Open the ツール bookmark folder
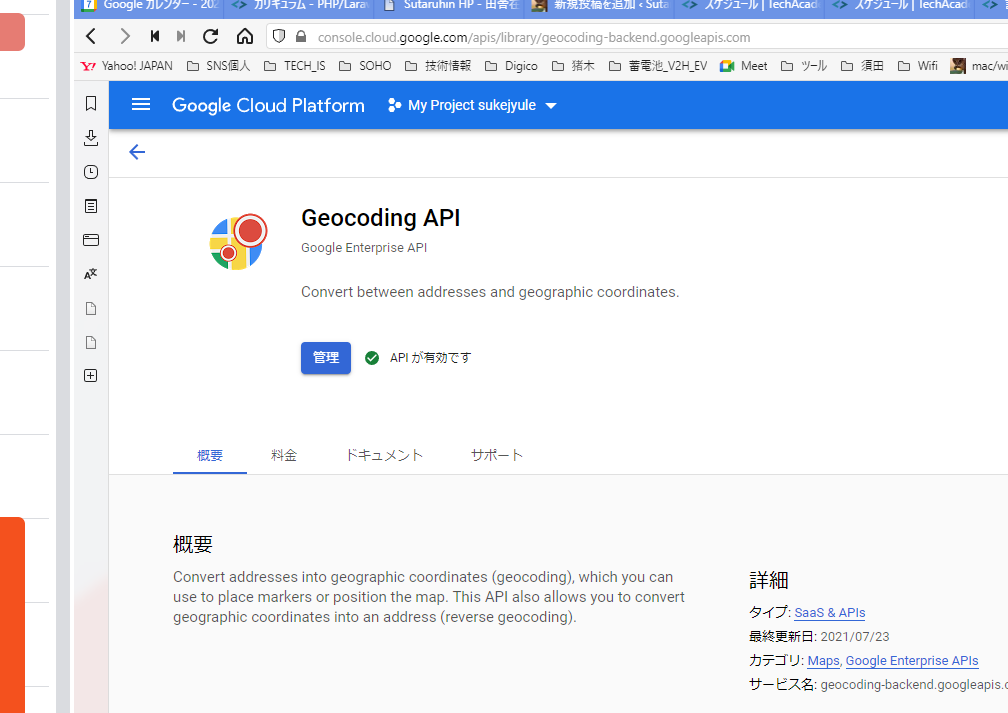Screen dimensions: 1008x713 (x=804, y=66)
